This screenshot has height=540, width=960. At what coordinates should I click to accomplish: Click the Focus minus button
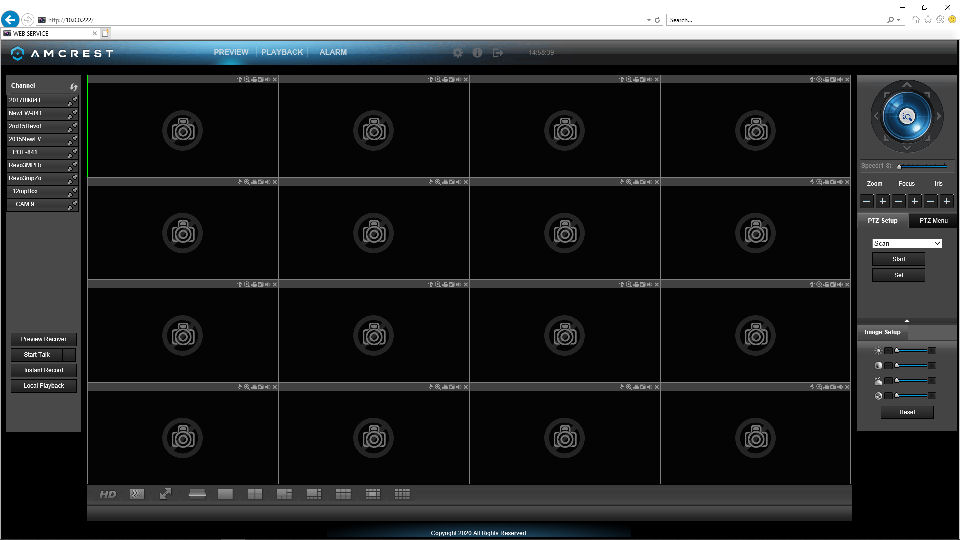898,201
